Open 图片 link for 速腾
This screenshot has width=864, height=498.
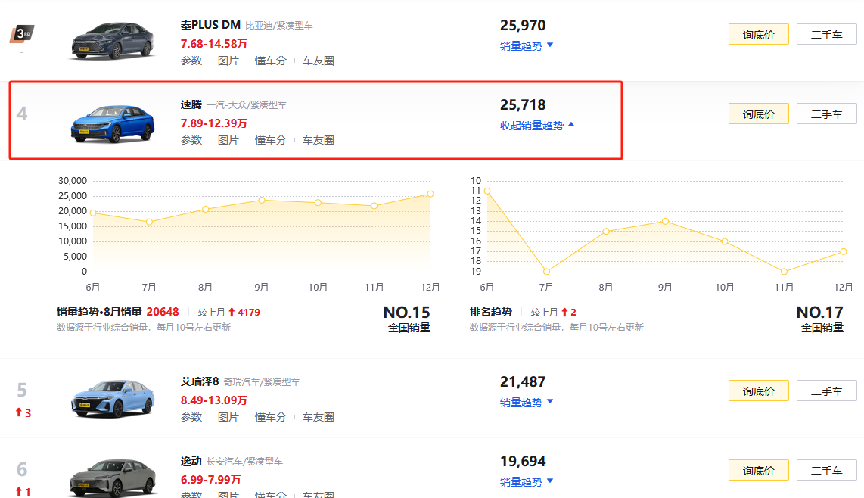point(228,140)
